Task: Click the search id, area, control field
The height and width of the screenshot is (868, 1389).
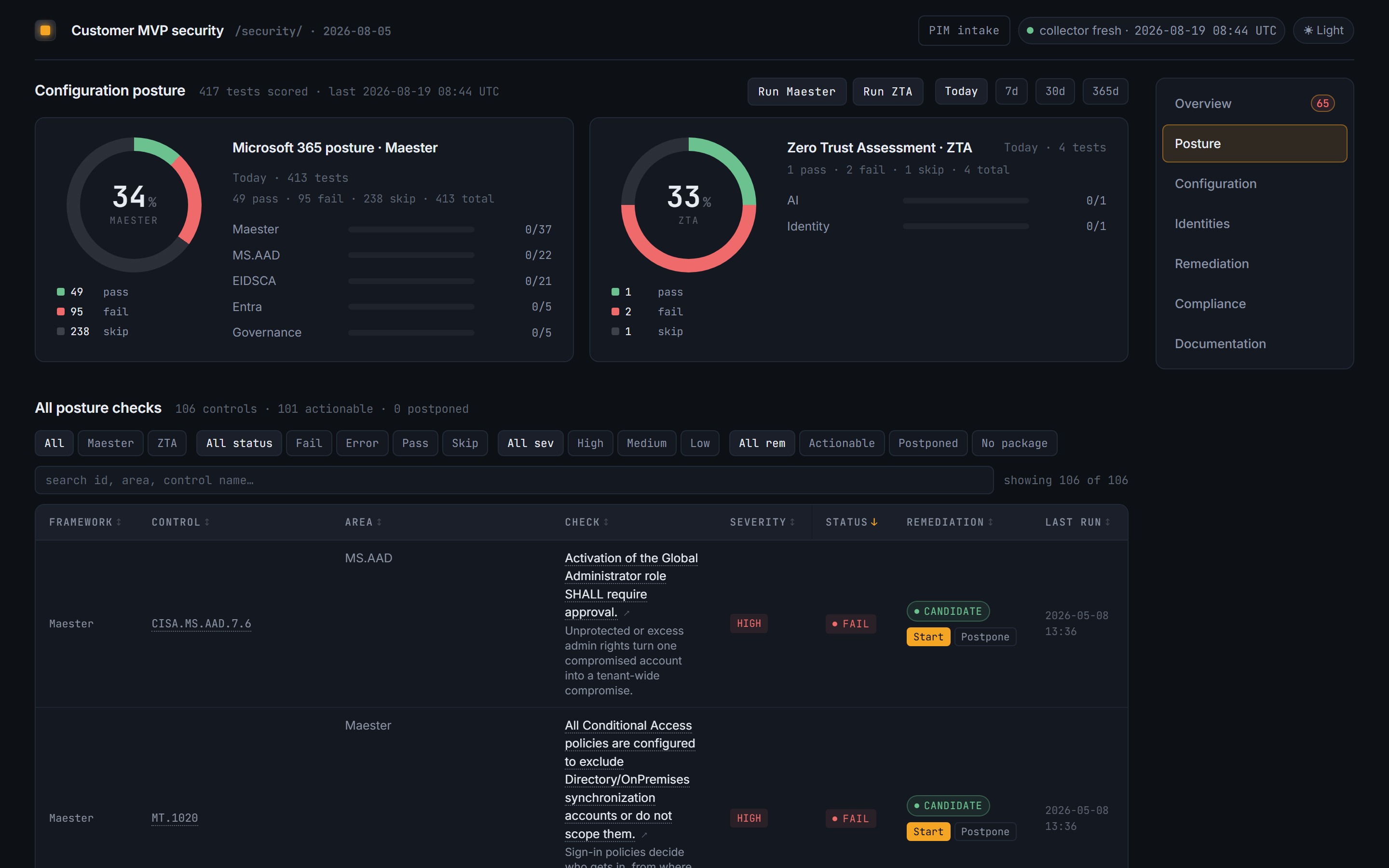Action: click(514, 480)
